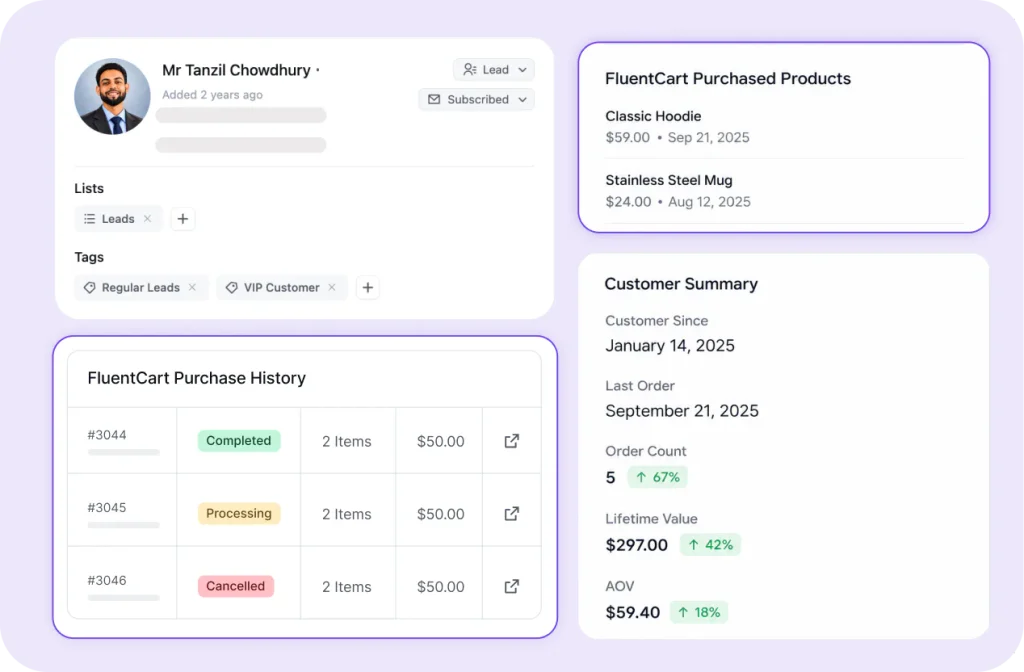Add contact to a new list
The image size is (1024, 672).
(183, 219)
